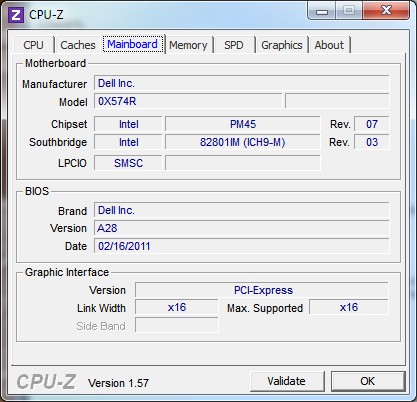Click the LPCIO SMSC field
Image resolution: width=417 pixels, height=402 pixels.
coord(128,163)
